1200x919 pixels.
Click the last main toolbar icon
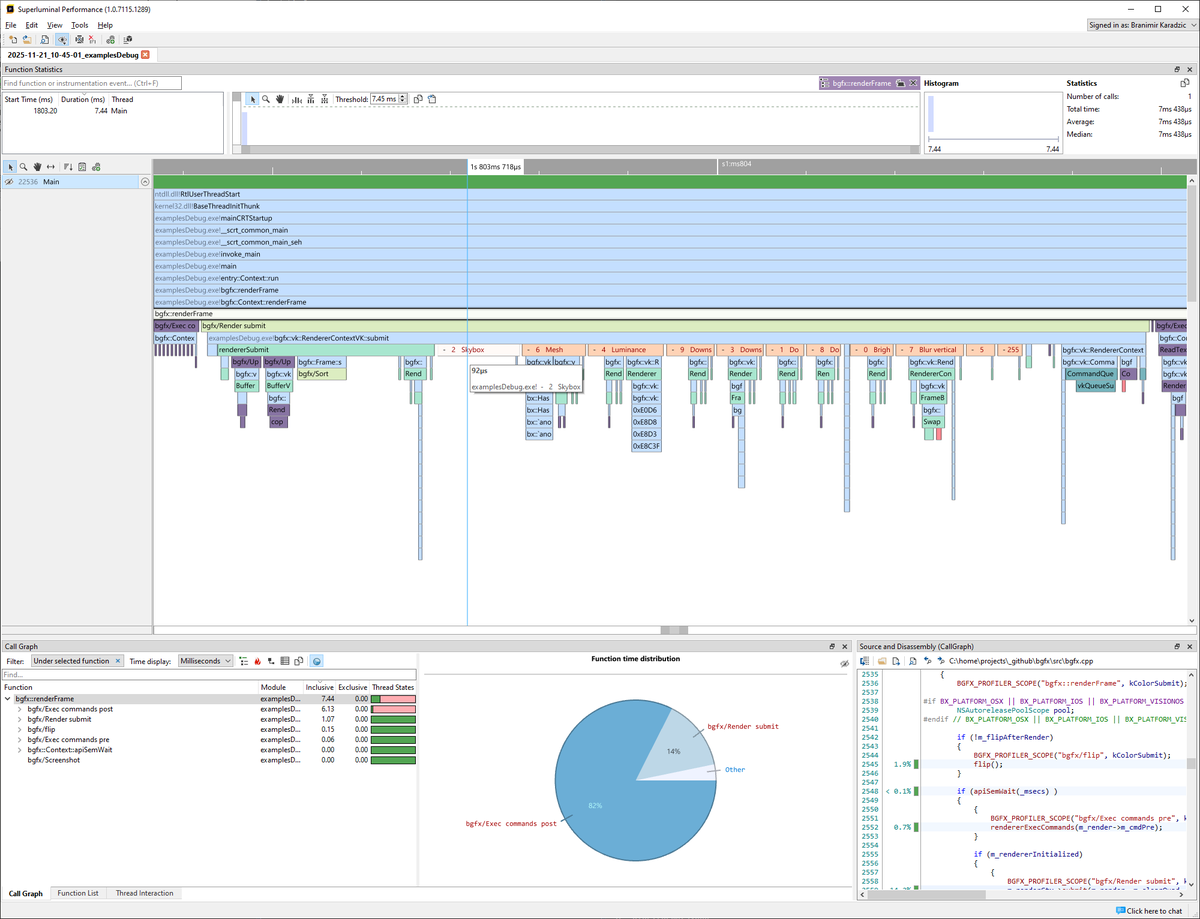[x=128, y=40]
